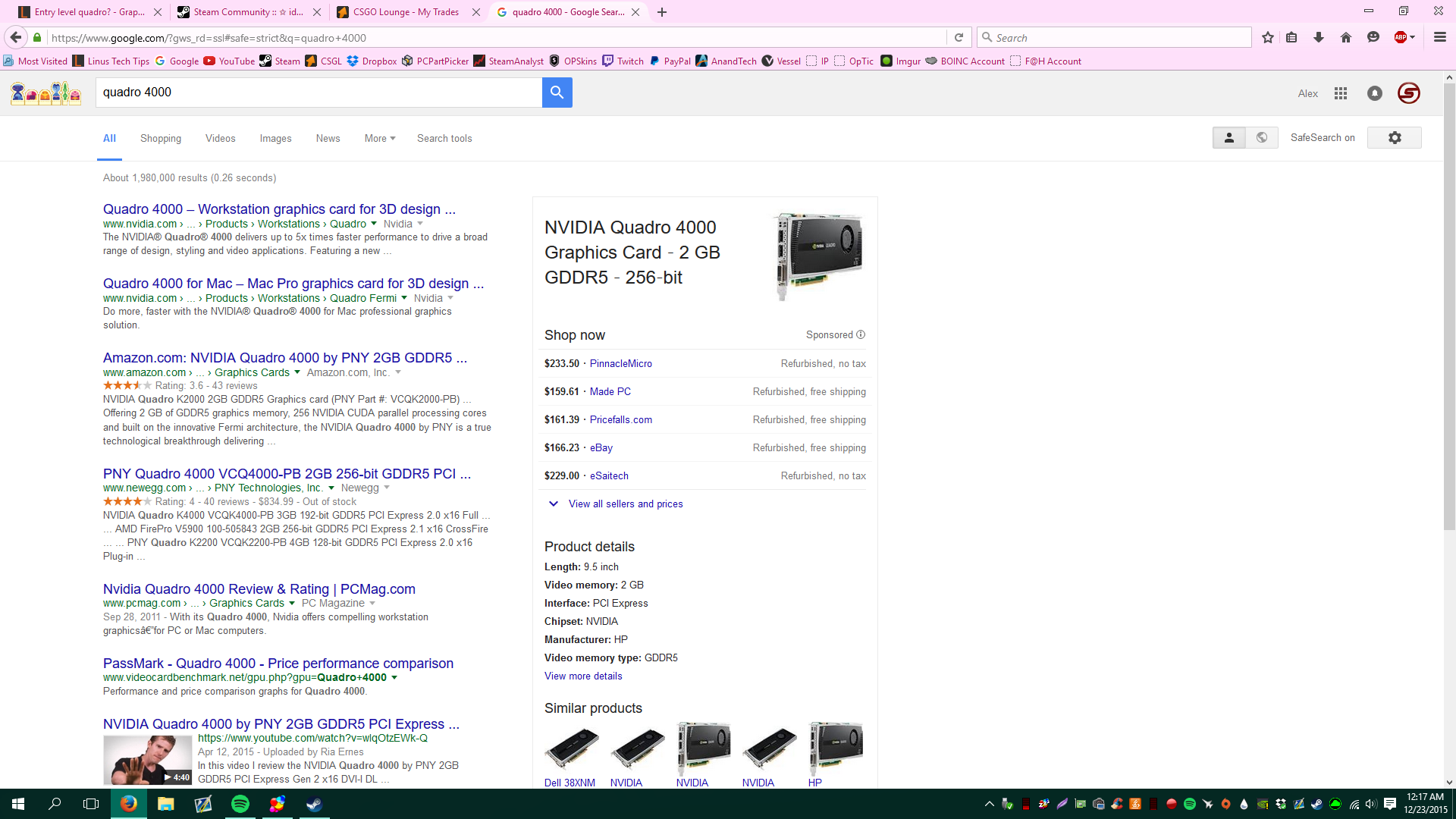This screenshot has height=819, width=1456.
Task: Open the Pricefalls.com seller link
Action: (x=620, y=419)
